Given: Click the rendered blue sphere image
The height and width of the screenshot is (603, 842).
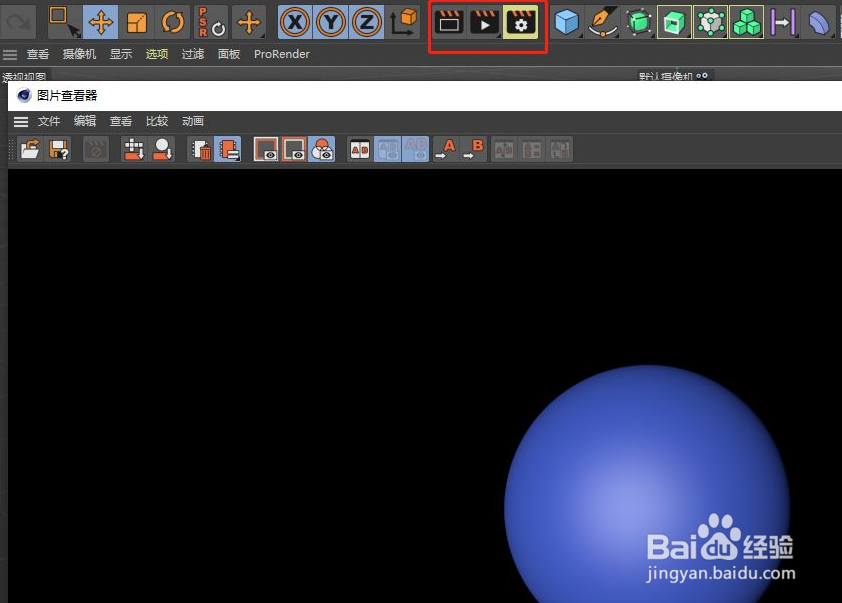Looking at the screenshot, I should pyautogui.click(x=647, y=484).
